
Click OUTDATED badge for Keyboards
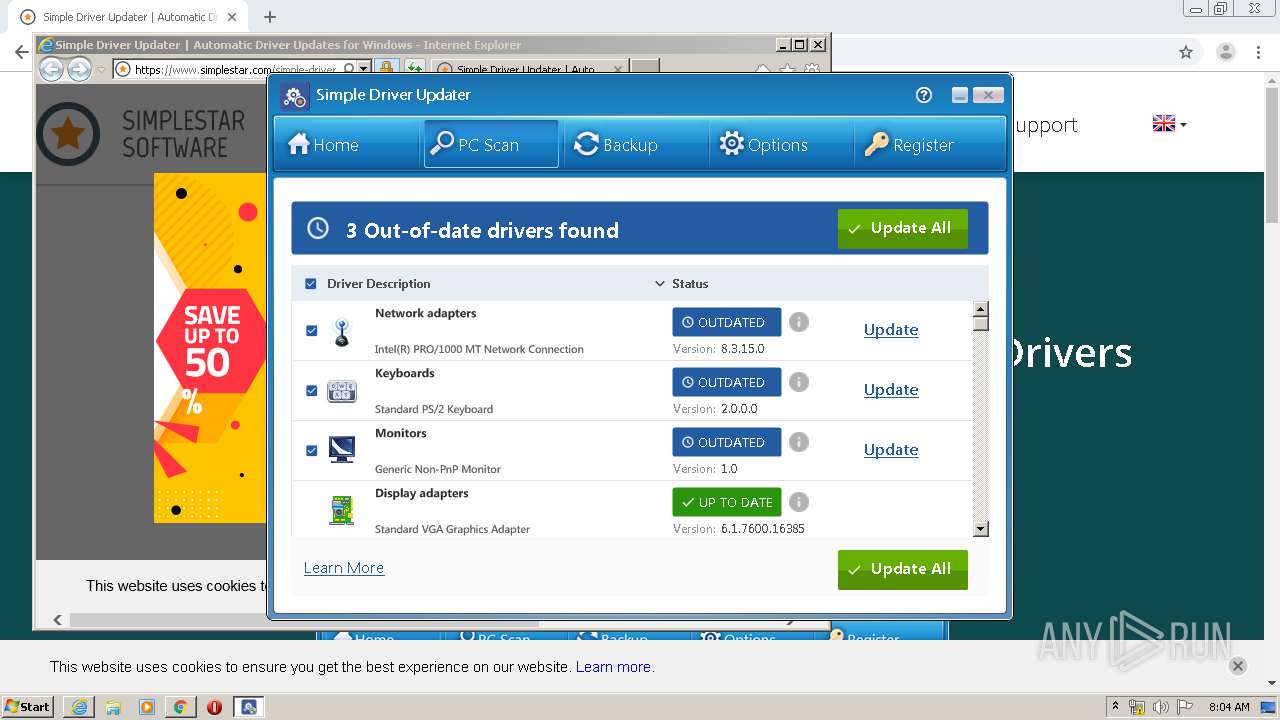[726, 382]
